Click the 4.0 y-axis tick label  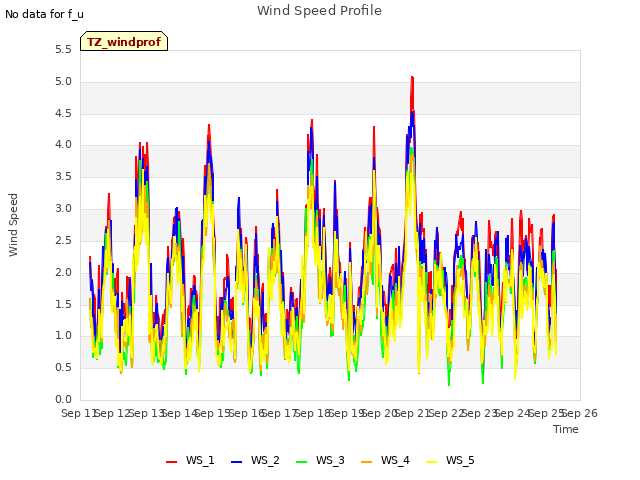tap(63, 145)
